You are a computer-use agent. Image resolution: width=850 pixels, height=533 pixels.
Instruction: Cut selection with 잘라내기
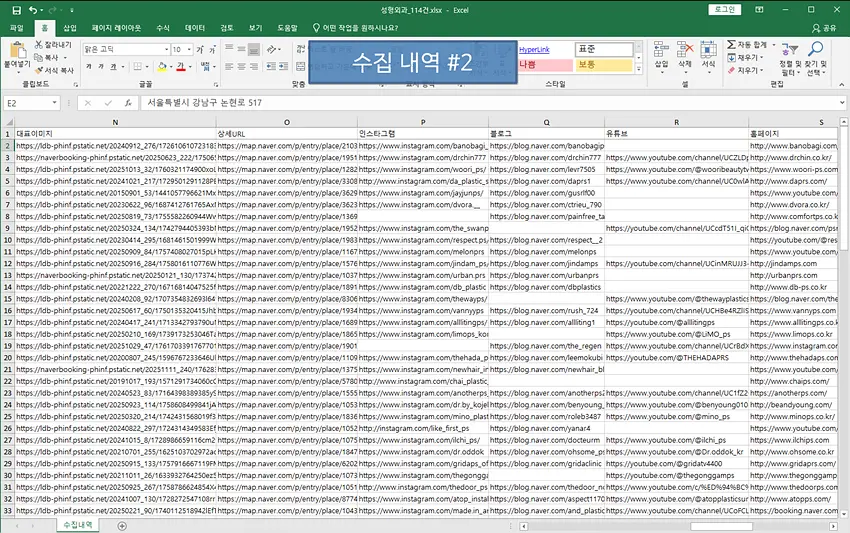click(53, 44)
